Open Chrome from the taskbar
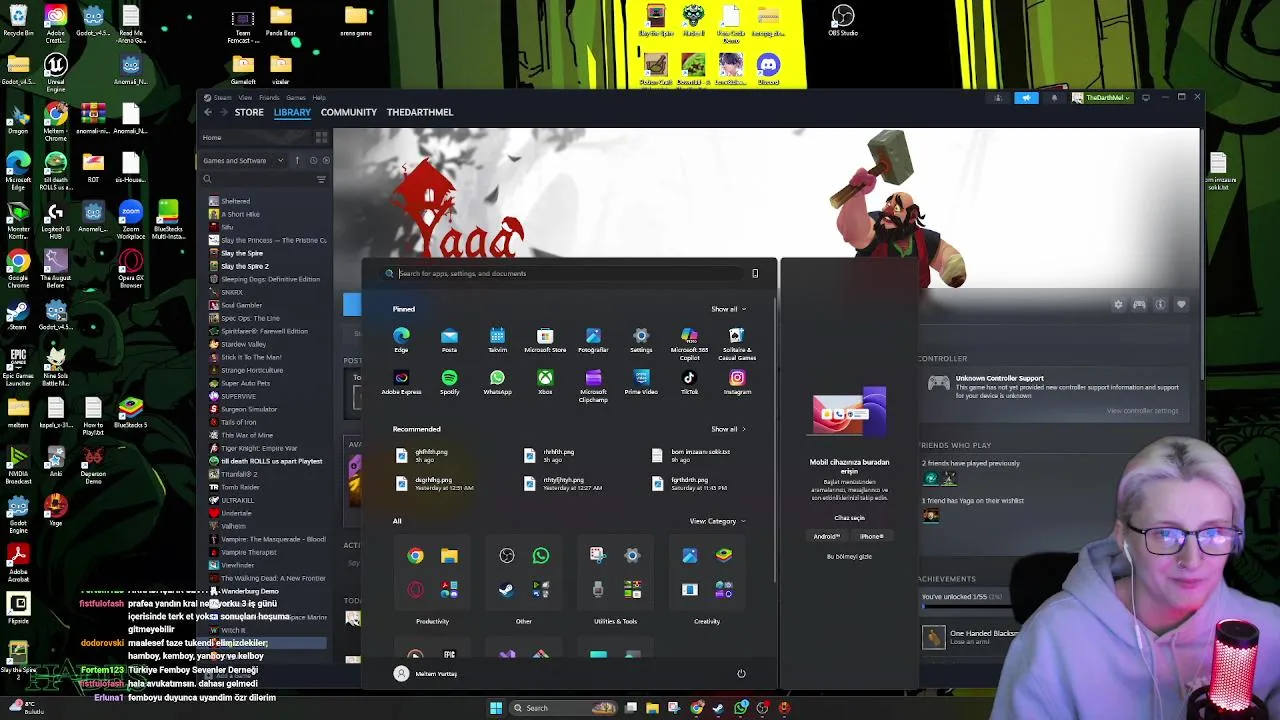Viewport: 1280px width, 720px height. (x=697, y=708)
